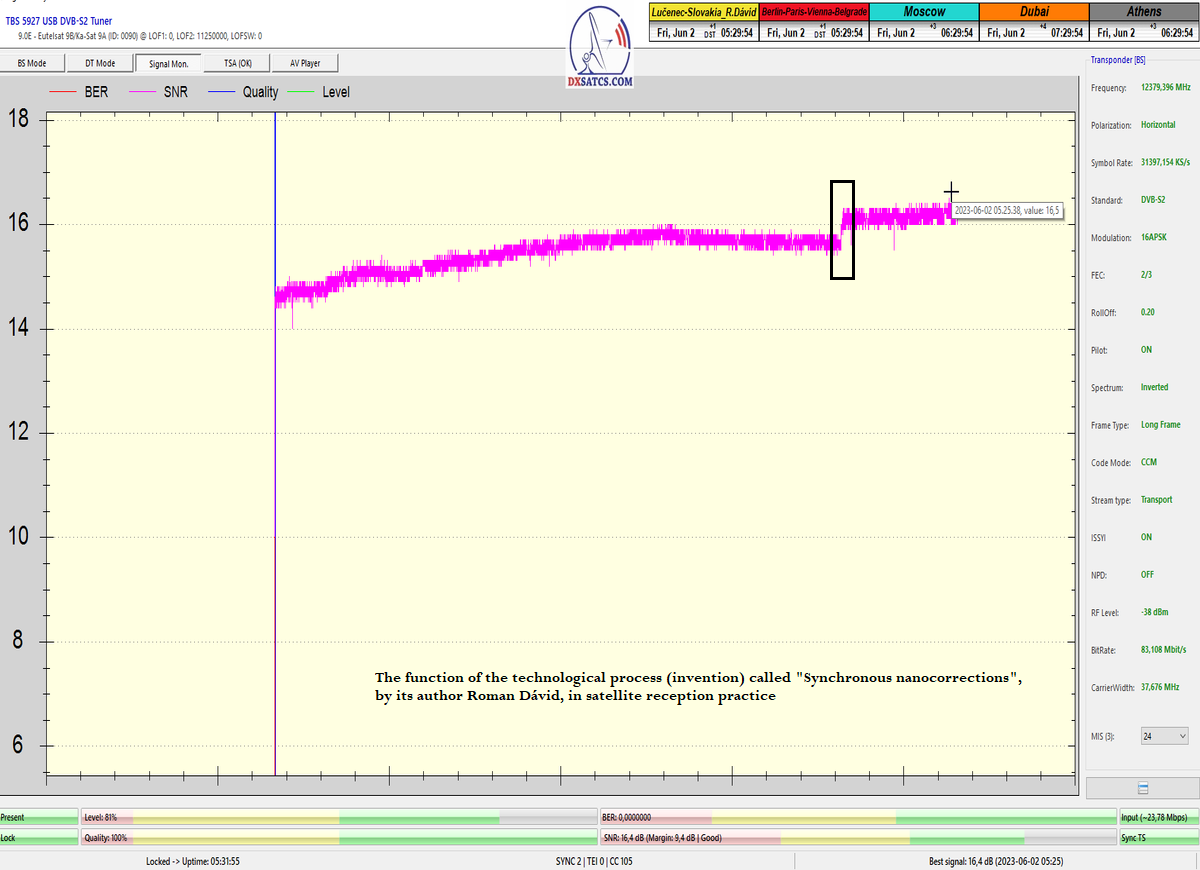Image resolution: width=1200 pixels, height=870 pixels.
Task: Switch to the BS Mode tab
Action: pos(32,63)
